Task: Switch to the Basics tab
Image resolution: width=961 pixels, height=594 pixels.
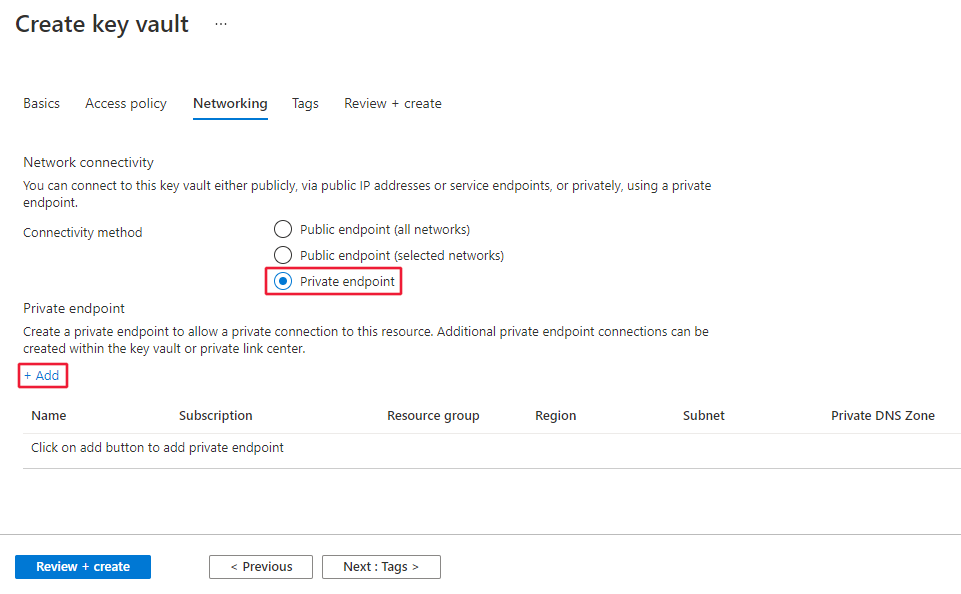Action: (42, 103)
